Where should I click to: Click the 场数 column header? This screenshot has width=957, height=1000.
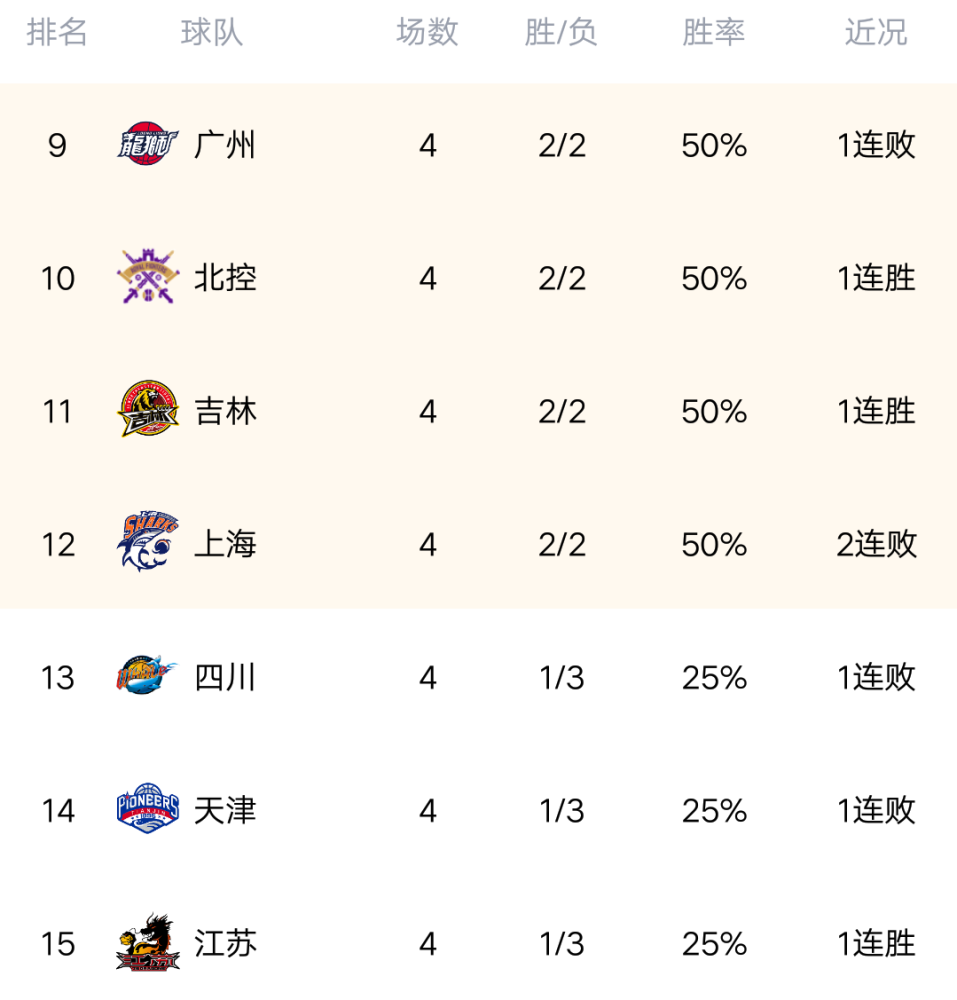427,32
